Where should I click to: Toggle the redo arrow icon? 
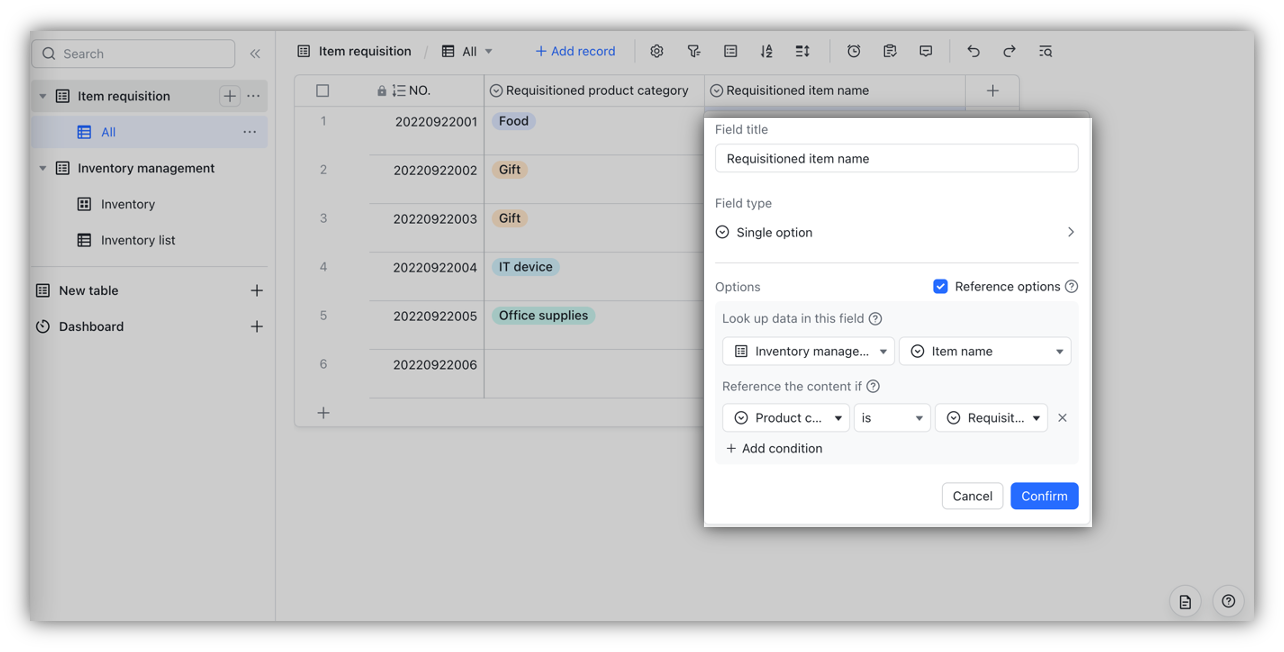click(x=1009, y=50)
